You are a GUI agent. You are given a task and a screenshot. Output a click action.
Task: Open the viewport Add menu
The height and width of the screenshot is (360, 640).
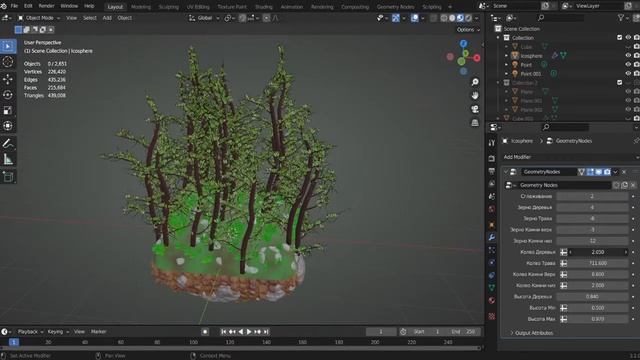pyautogui.click(x=107, y=18)
